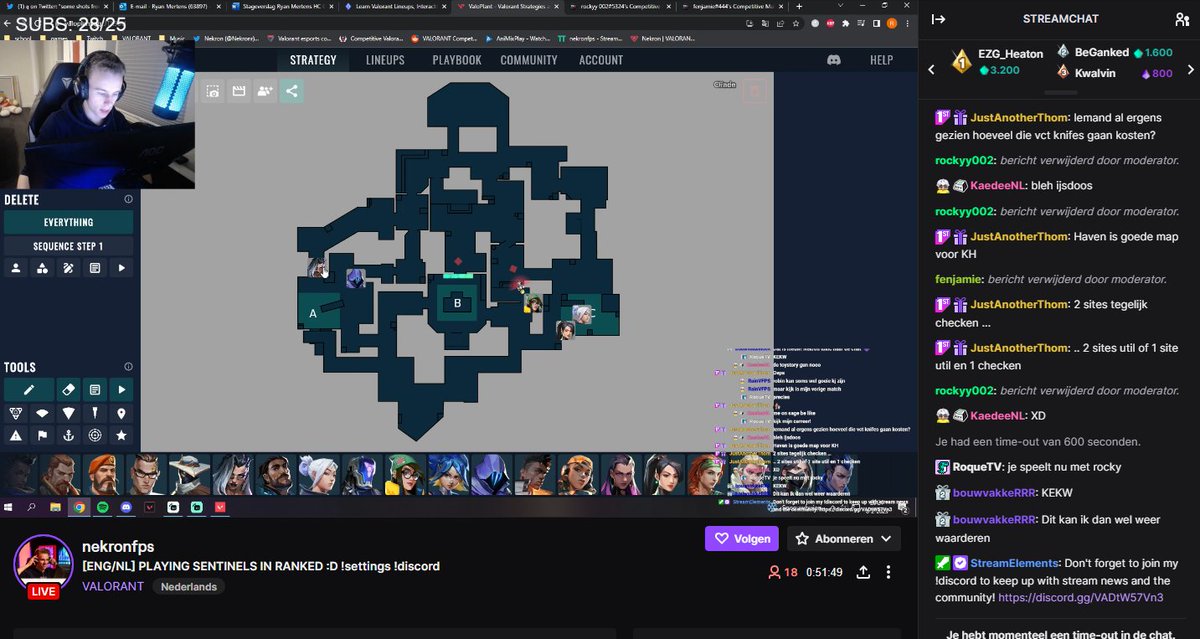Open a new browser tab with plus
This screenshot has width=1200, height=639.
pos(799,6)
